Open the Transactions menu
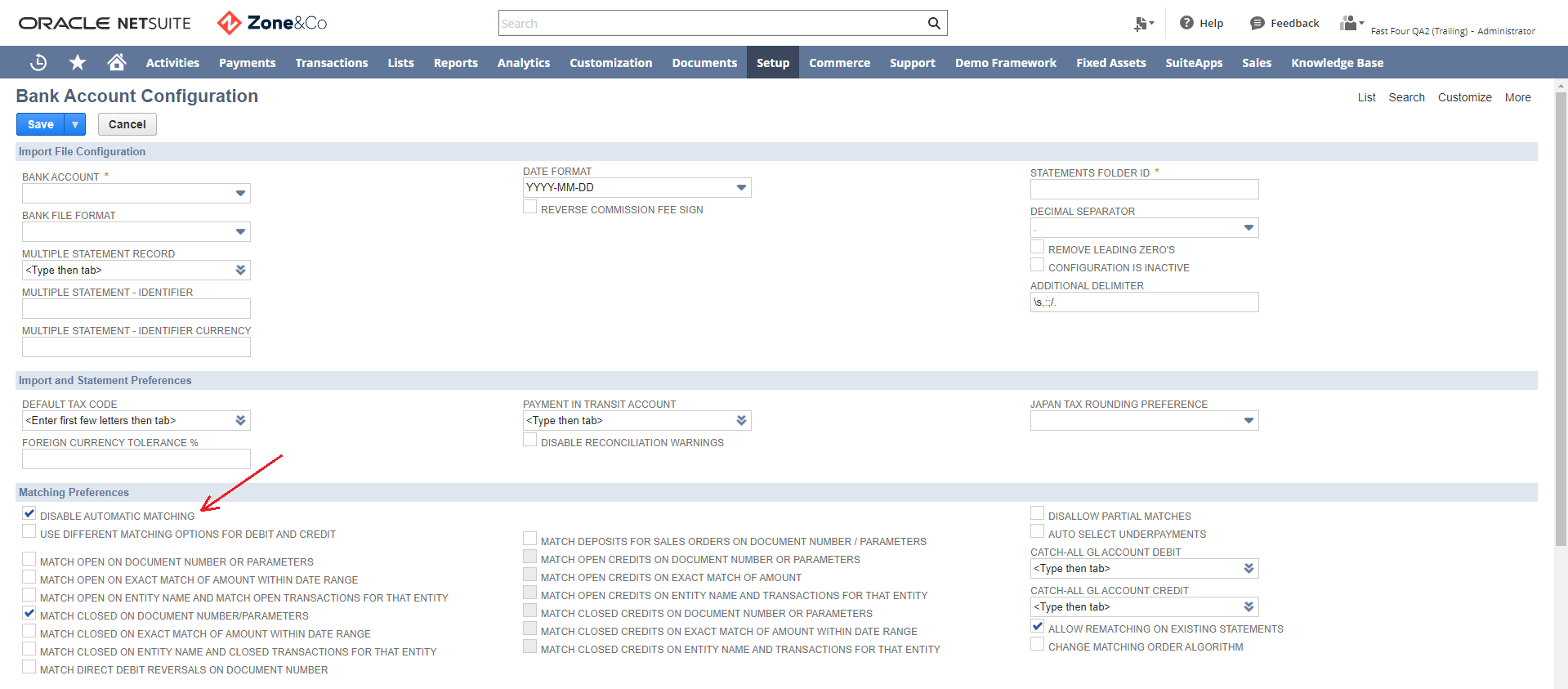Viewport: 1568px width, 689px height. click(x=332, y=63)
